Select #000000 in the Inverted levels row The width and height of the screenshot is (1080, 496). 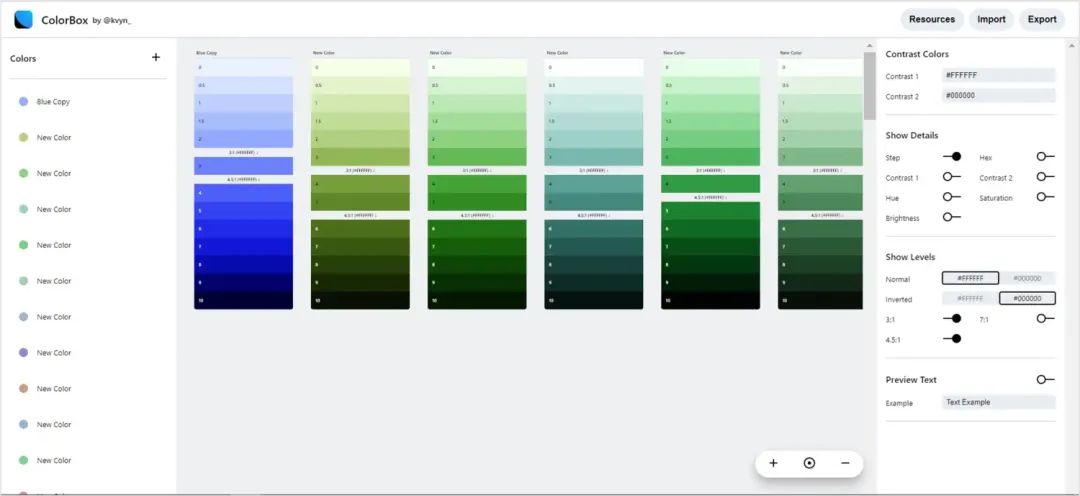1027,298
